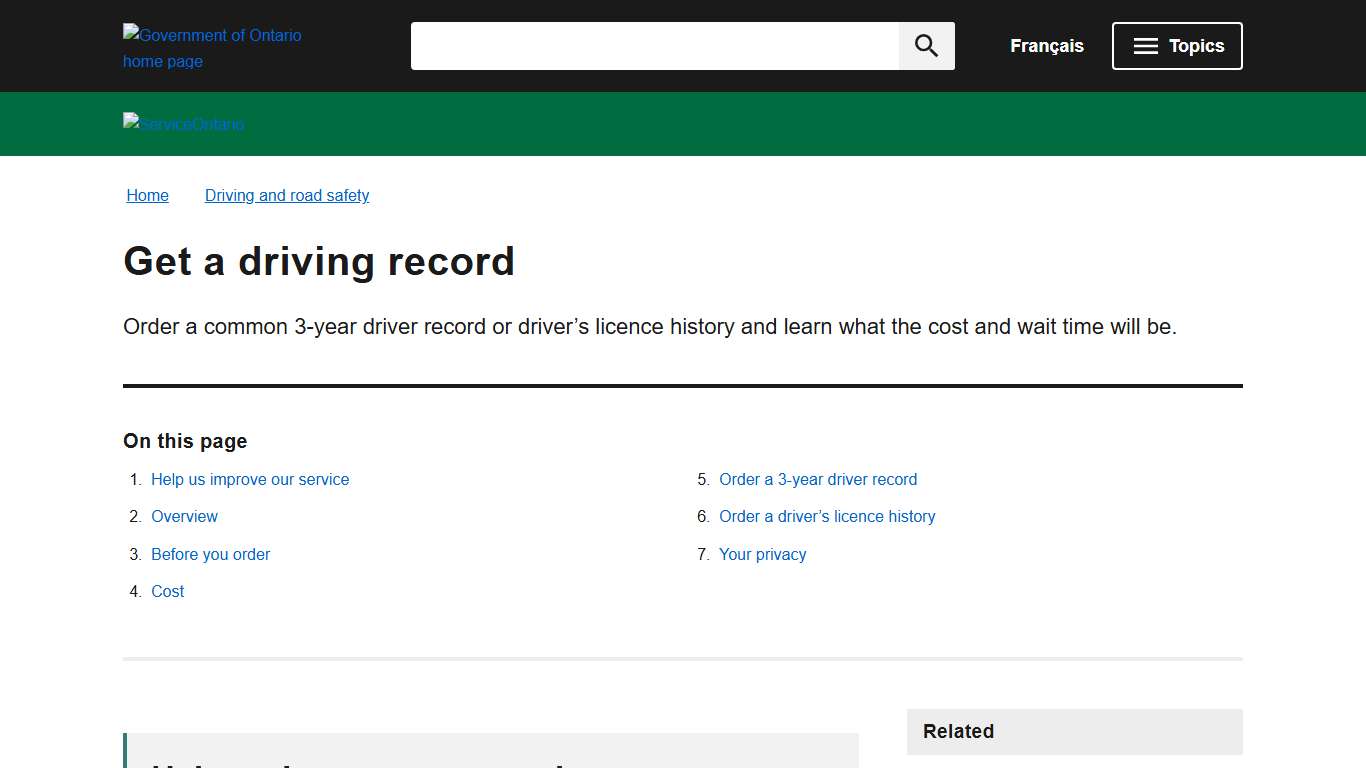
Task: Switch the page language to Français
Action: pos(1046,46)
